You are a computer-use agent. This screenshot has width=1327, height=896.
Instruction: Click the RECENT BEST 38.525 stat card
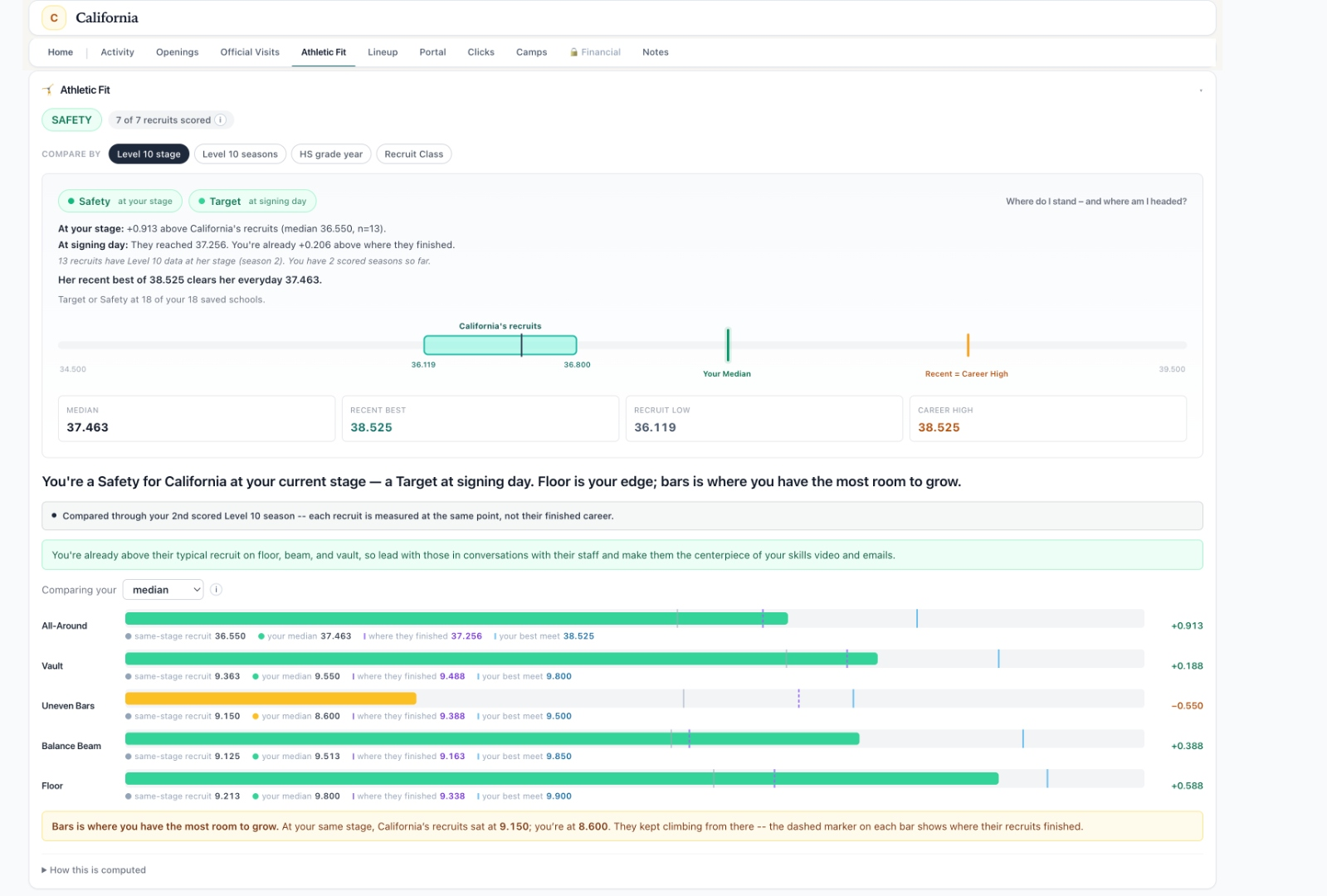coord(481,419)
